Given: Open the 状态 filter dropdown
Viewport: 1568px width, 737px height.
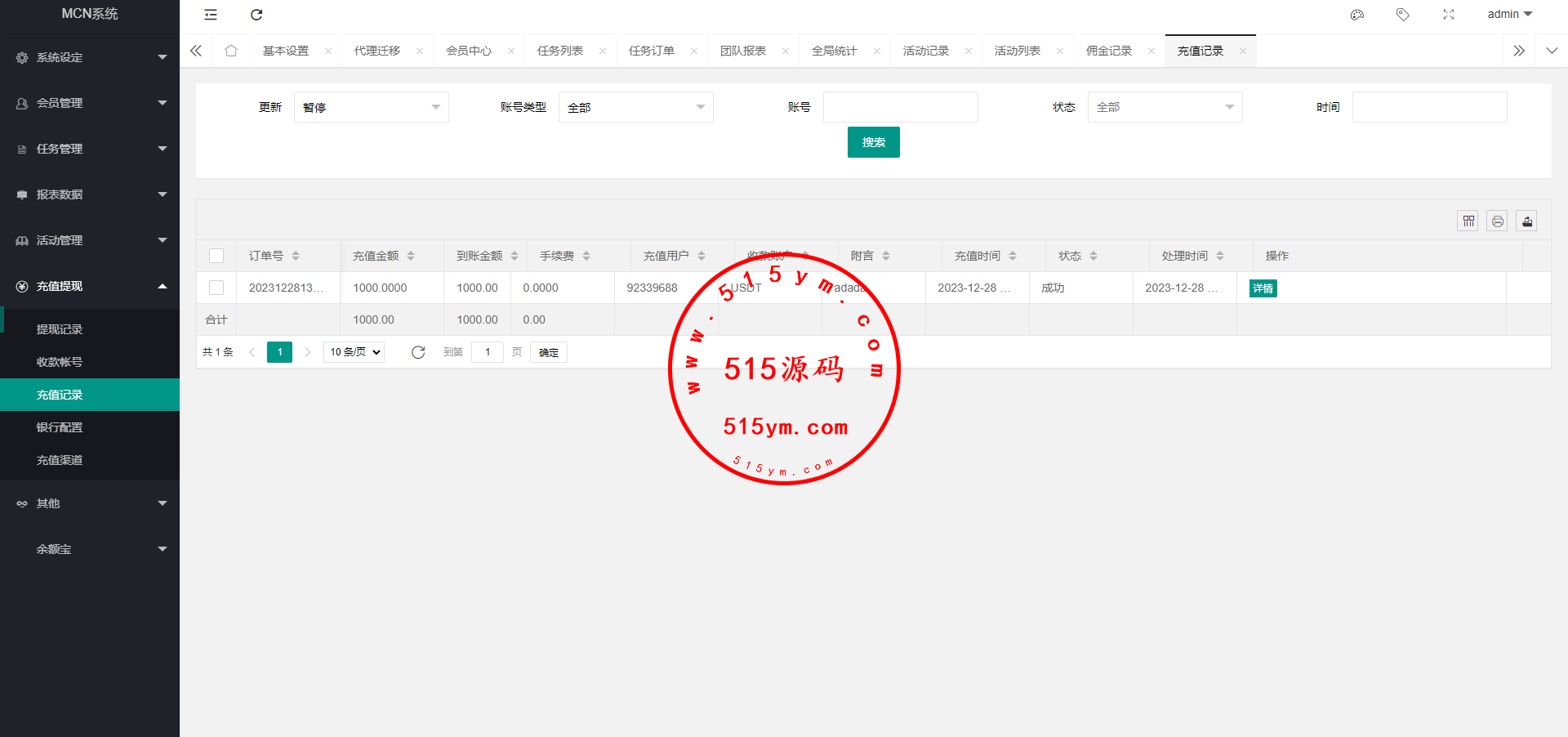Looking at the screenshot, I should click(x=1165, y=107).
